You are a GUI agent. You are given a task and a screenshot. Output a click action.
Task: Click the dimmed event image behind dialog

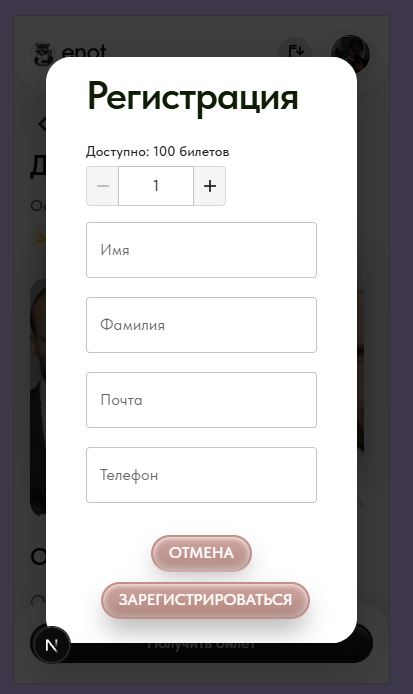click(x=38, y=398)
